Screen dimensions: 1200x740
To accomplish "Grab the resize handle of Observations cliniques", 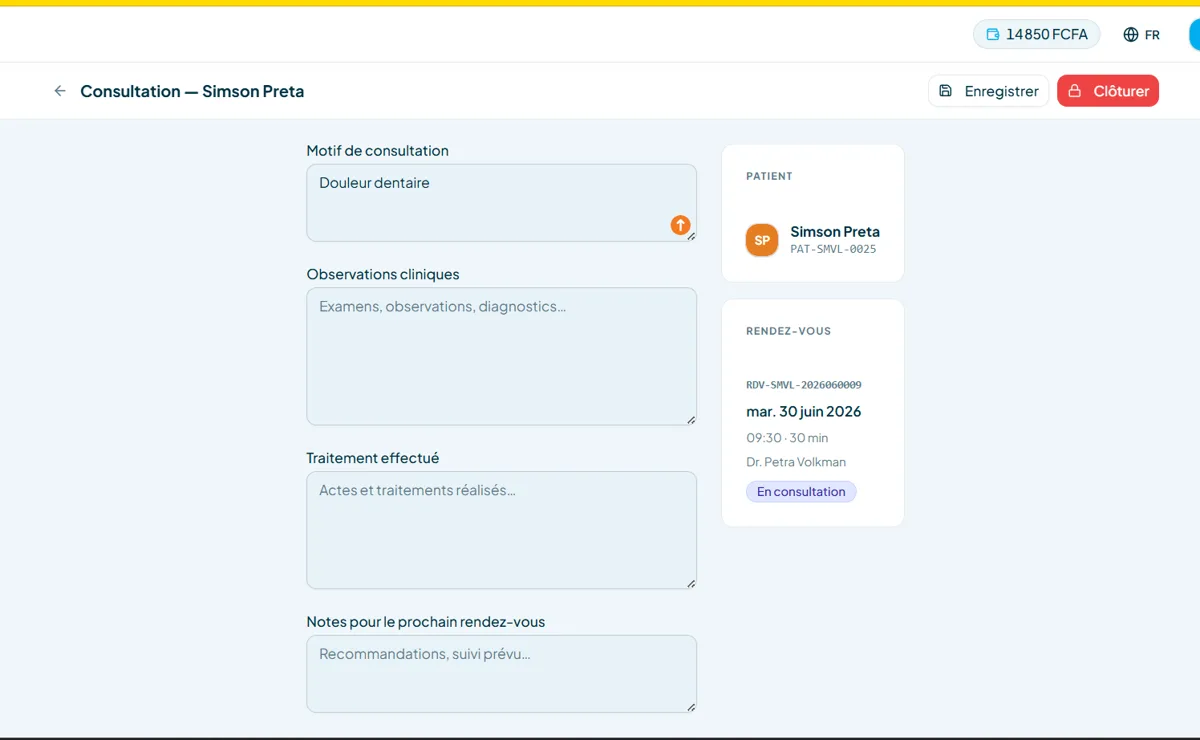I will point(691,420).
